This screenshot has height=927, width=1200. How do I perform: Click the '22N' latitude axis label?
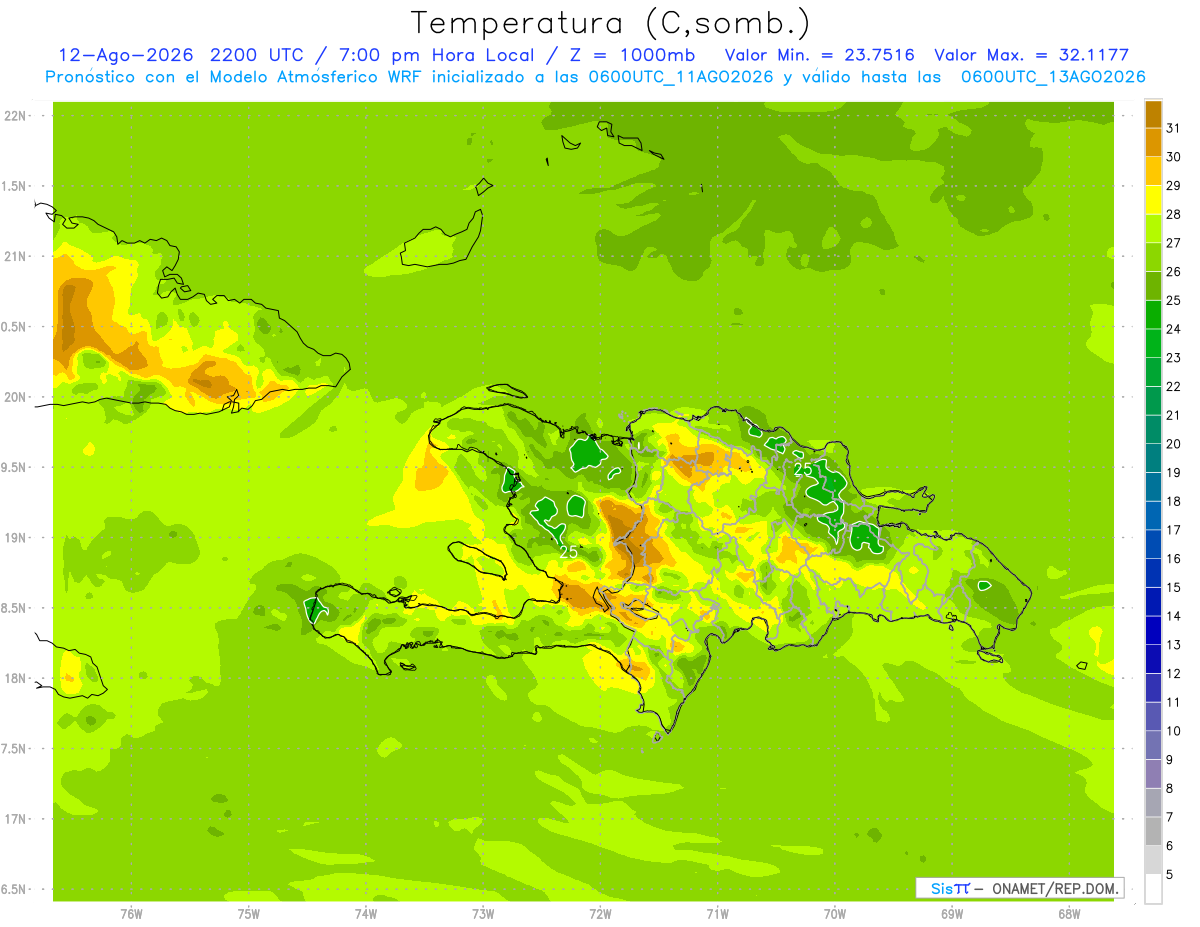15,115
